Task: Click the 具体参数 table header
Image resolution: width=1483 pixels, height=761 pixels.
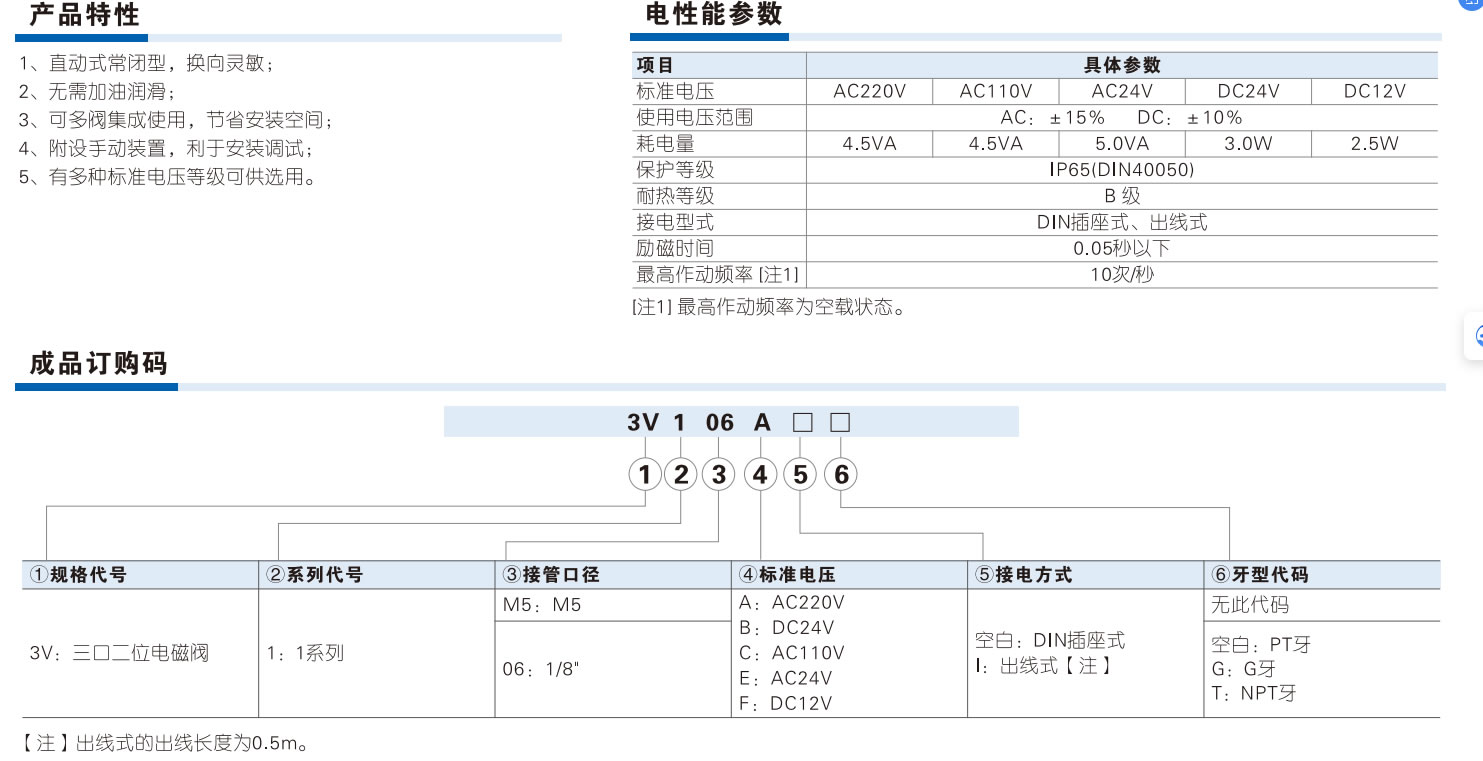Action: click(x=1122, y=66)
